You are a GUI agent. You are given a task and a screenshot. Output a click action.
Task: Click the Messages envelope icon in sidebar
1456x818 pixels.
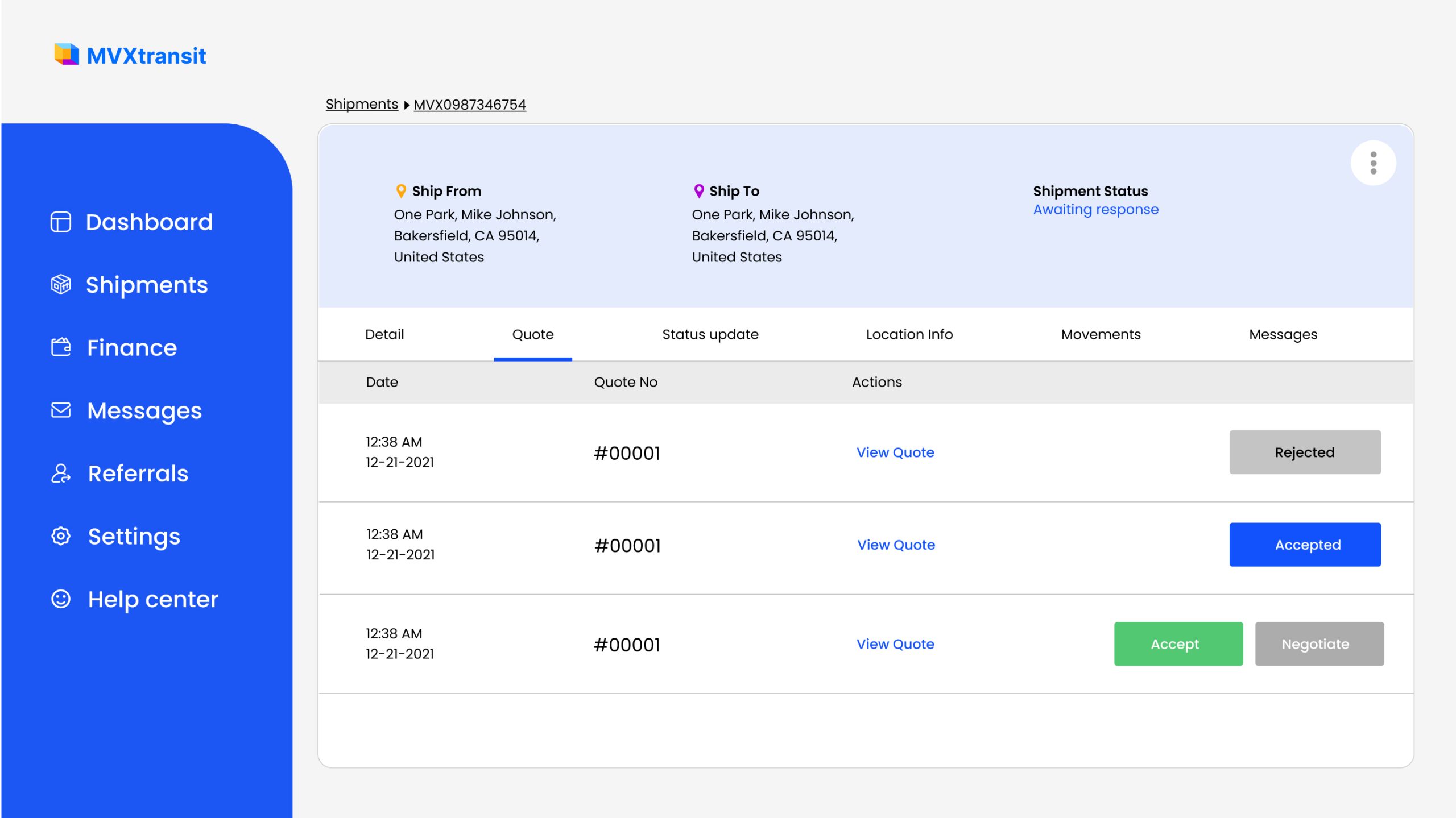[x=61, y=410]
